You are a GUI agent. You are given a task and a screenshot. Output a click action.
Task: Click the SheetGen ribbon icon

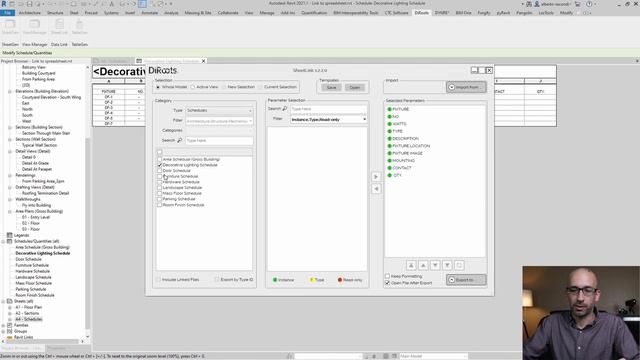[10, 25]
